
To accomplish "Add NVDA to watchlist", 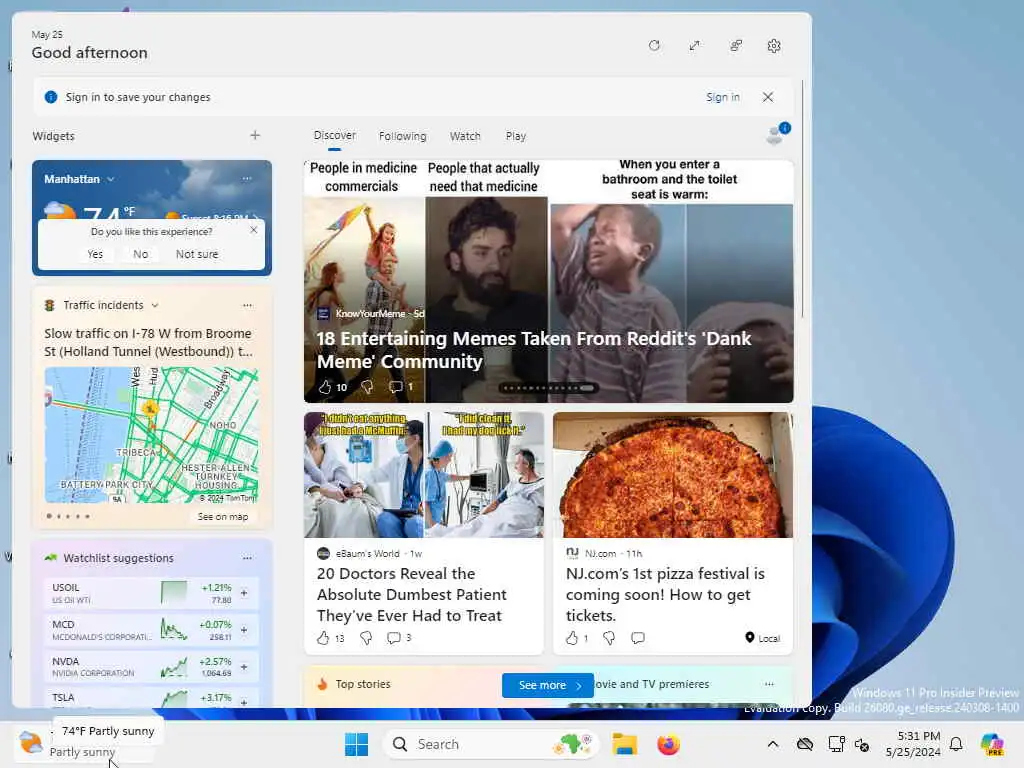I will (x=244, y=667).
